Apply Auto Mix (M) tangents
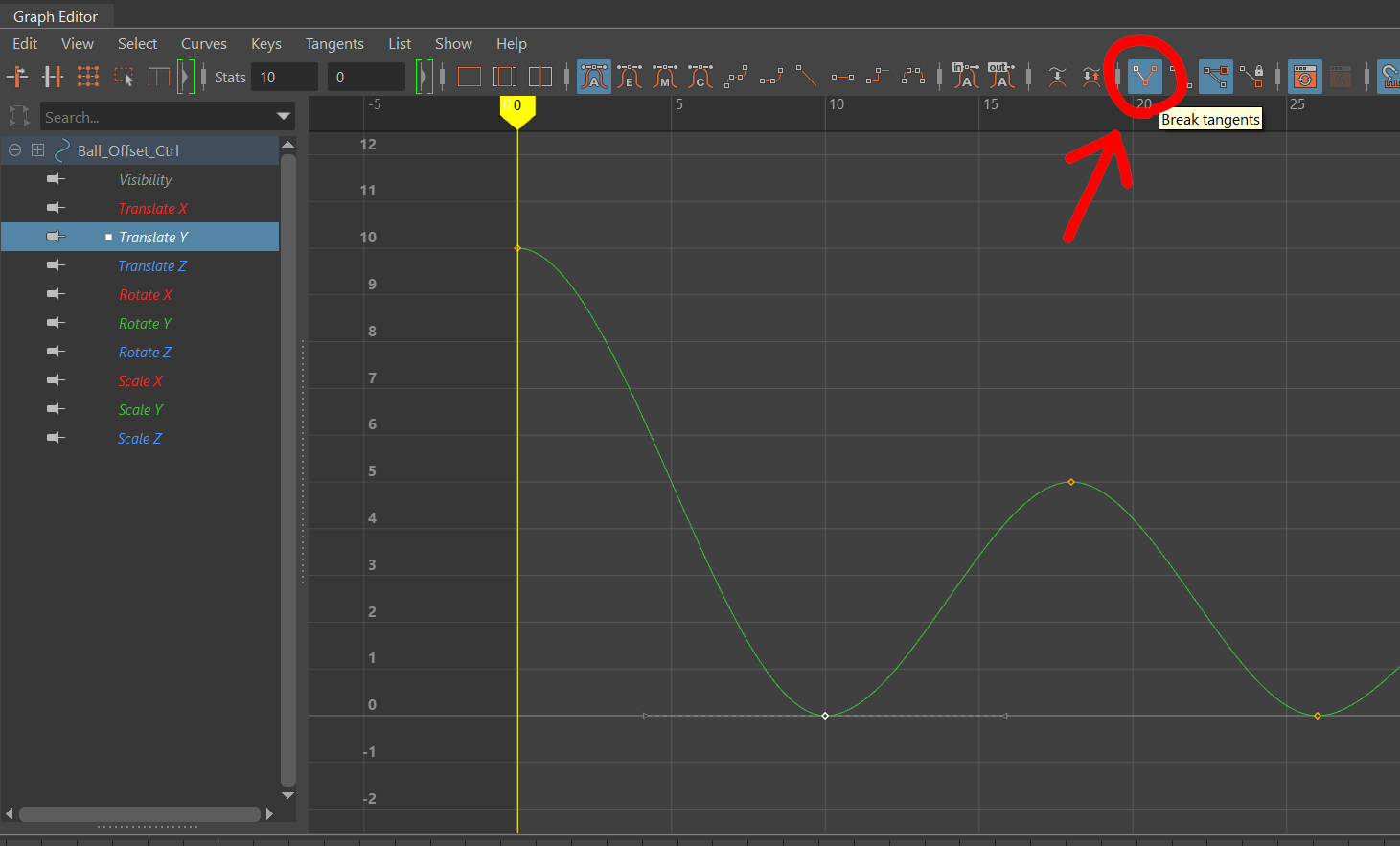Viewport: 1400px width, 846px height. point(665,77)
